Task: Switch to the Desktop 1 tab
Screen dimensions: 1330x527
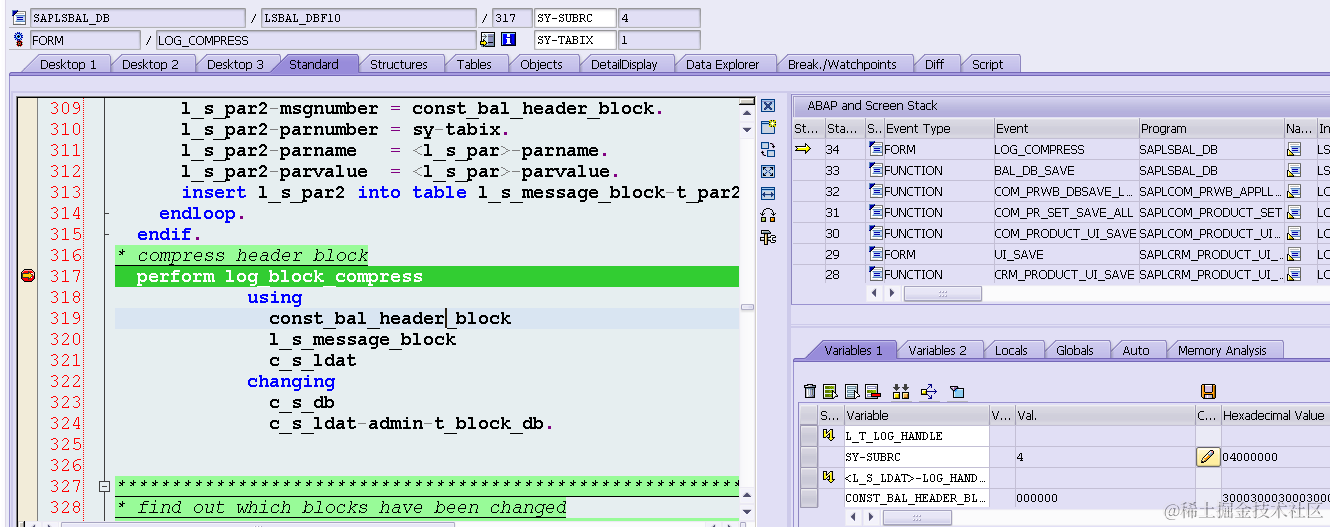Action: [x=68, y=64]
